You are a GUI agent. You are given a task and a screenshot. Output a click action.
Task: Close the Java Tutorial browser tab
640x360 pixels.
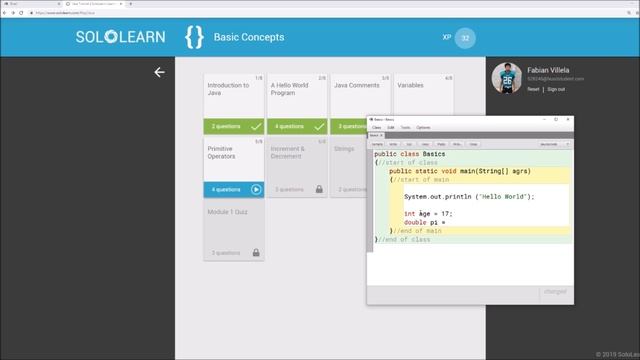tap(121, 4)
